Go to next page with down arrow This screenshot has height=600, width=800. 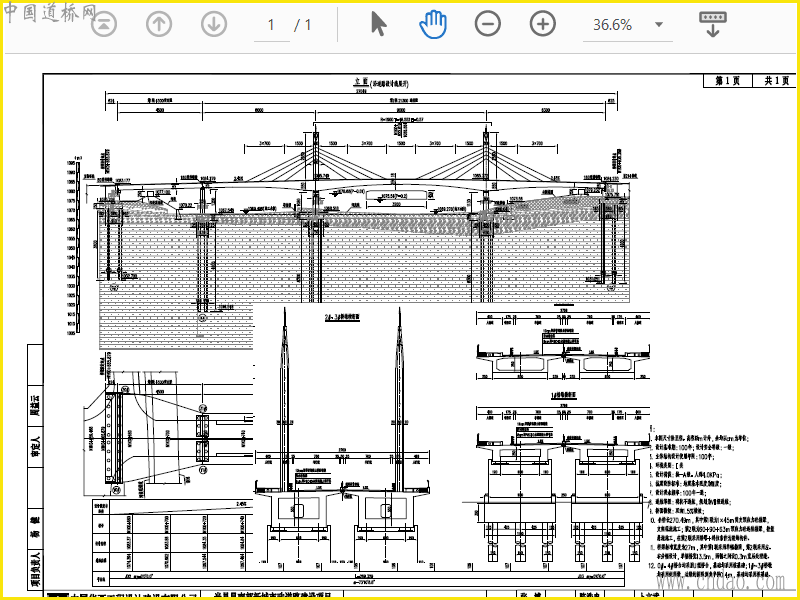tap(214, 24)
